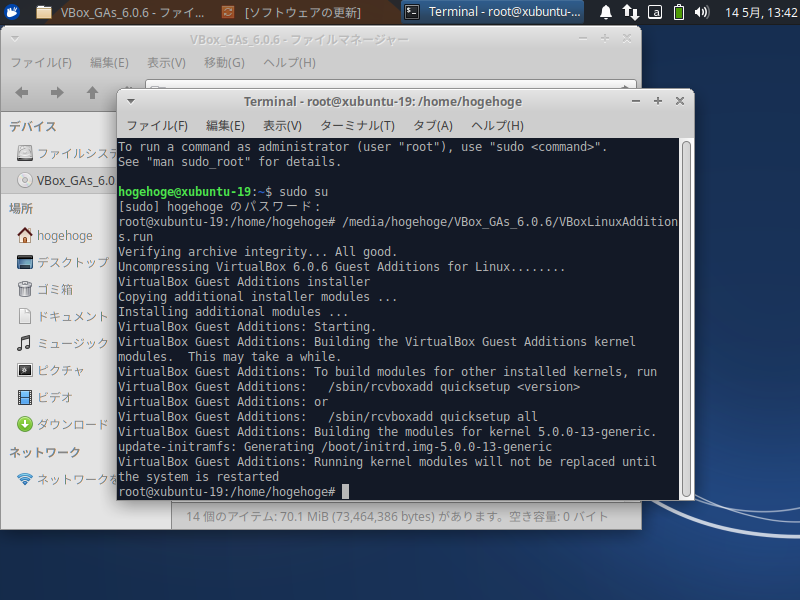The width and height of the screenshot is (800, 600).
Task: Open file manager File menu
Action: pos(41,63)
